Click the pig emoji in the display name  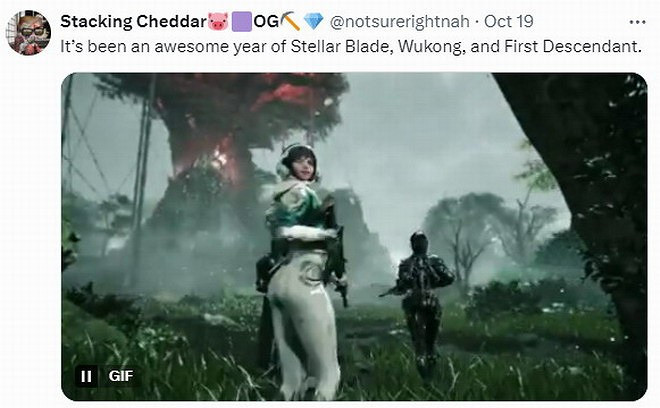tap(218, 21)
